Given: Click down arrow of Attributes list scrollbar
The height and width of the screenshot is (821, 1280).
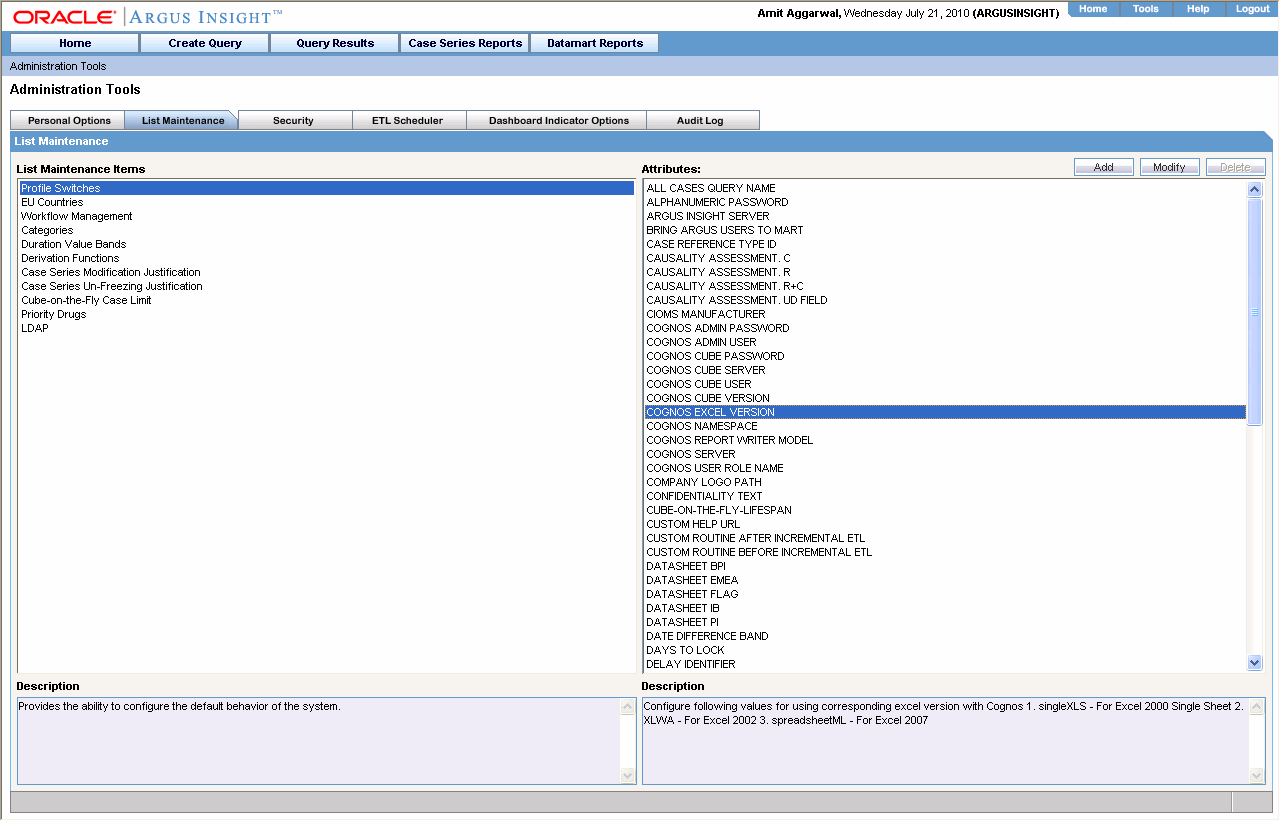Looking at the screenshot, I should tap(1255, 662).
